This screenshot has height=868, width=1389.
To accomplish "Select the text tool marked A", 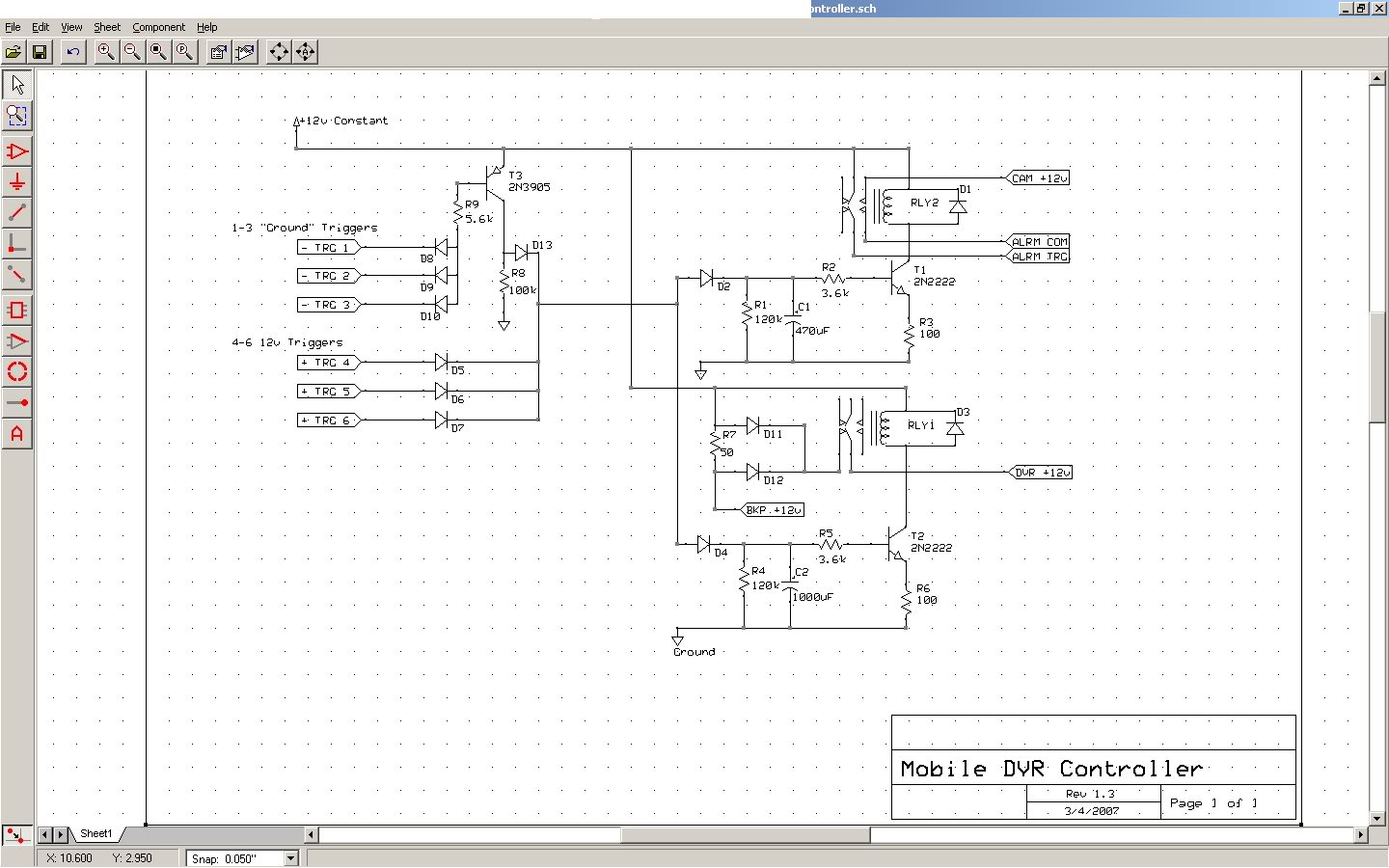I will click(16, 434).
